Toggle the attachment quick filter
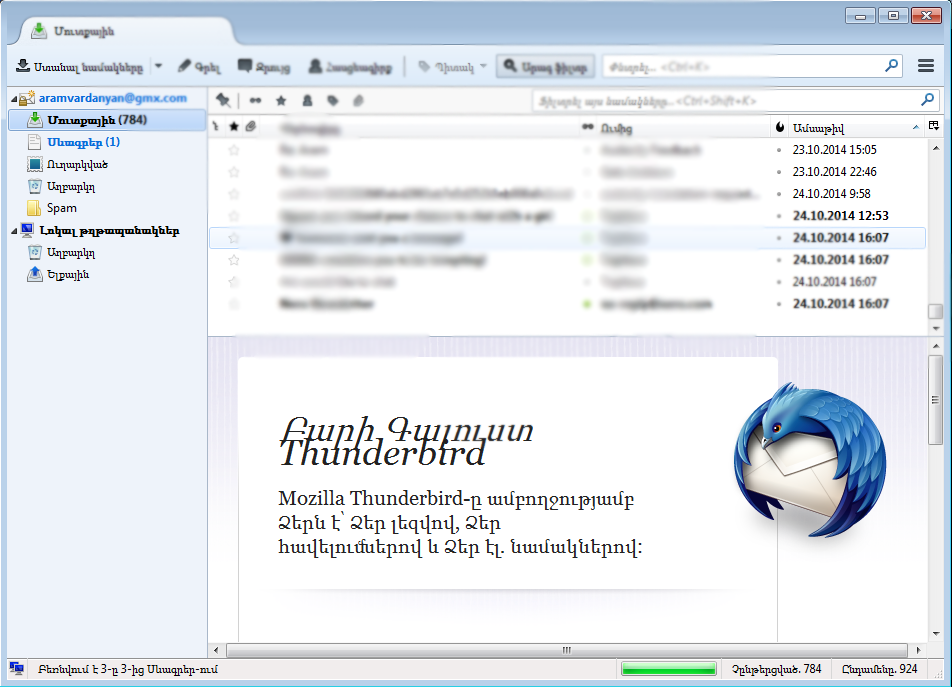The image size is (952, 687). point(358,101)
